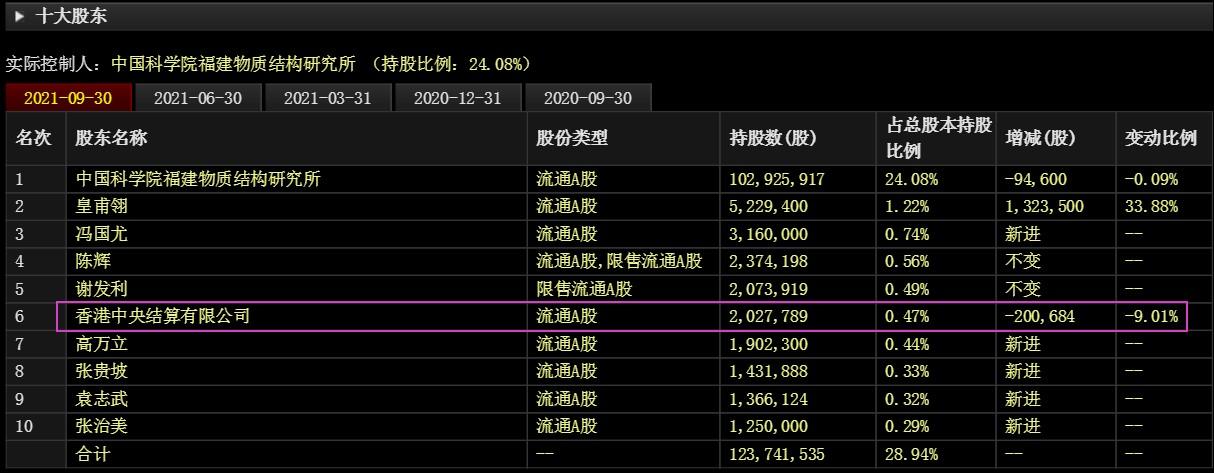Click the 28.94% total ratio cell
The height and width of the screenshot is (473, 1214).
click(x=912, y=454)
